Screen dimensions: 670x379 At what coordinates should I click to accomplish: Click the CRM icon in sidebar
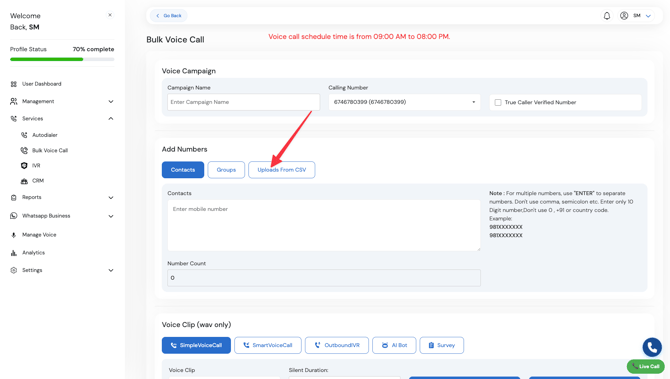click(24, 181)
